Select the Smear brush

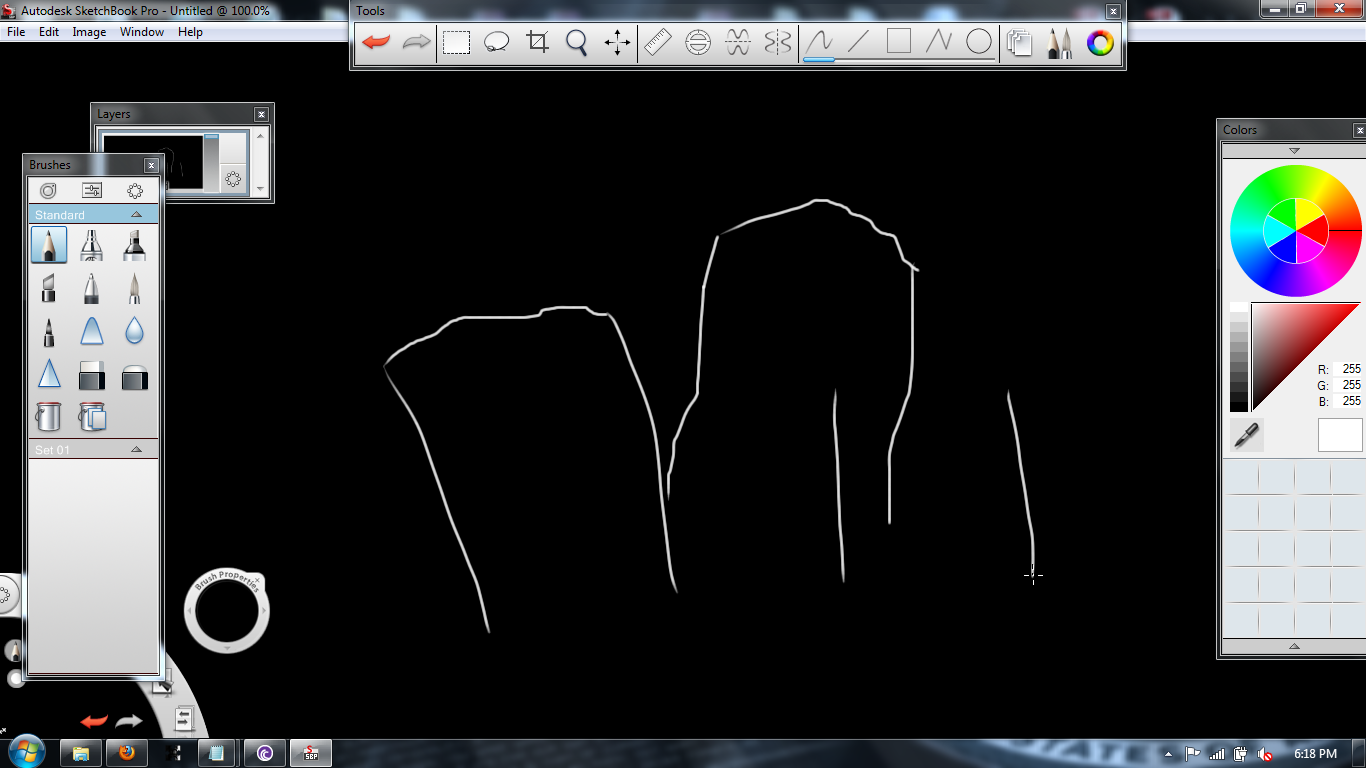(x=91, y=331)
